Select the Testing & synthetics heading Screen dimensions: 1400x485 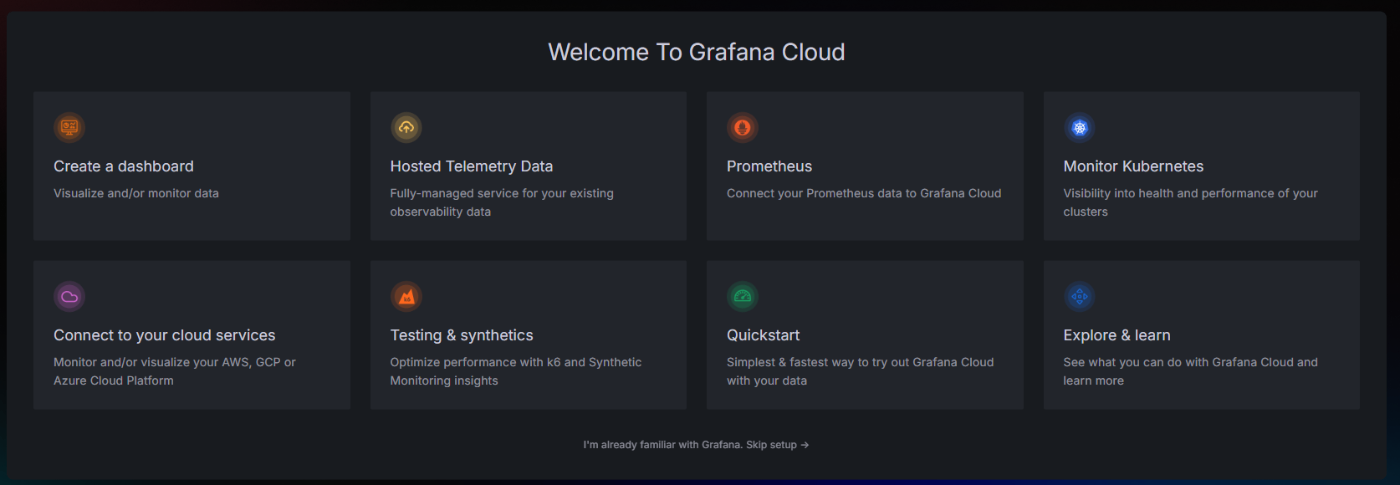[x=461, y=335]
